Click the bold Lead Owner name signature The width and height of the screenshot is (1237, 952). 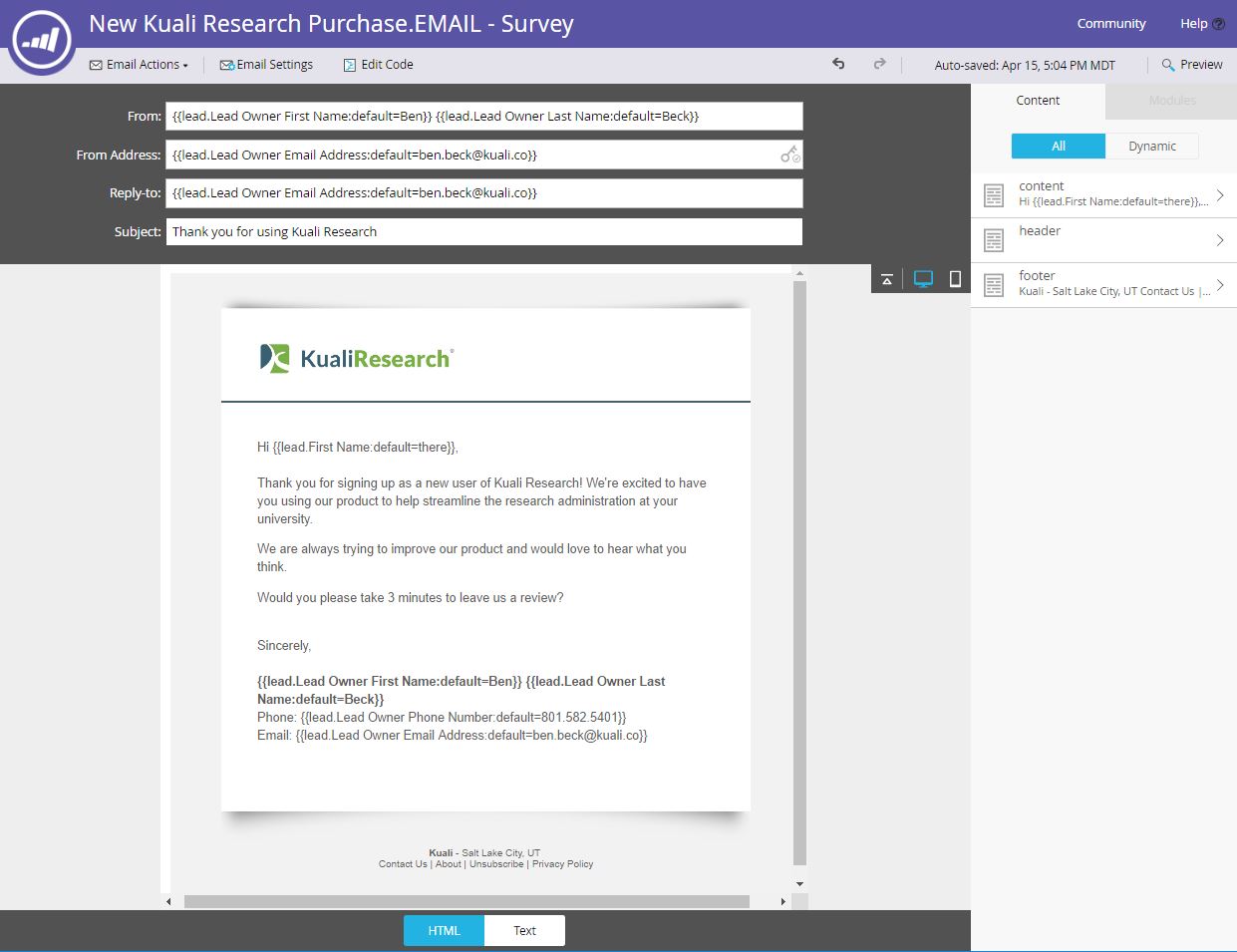pos(462,691)
